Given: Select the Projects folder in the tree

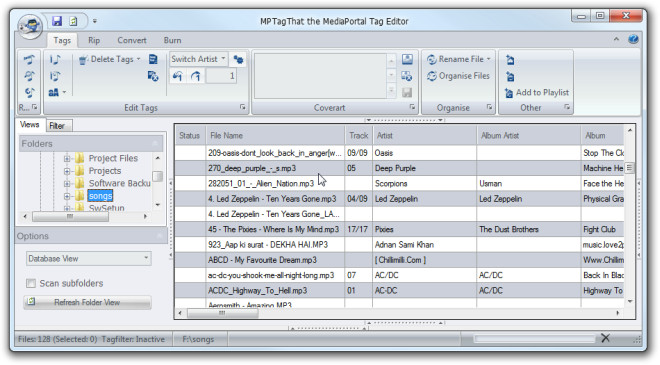Looking at the screenshot, I should tap(105, 171).
